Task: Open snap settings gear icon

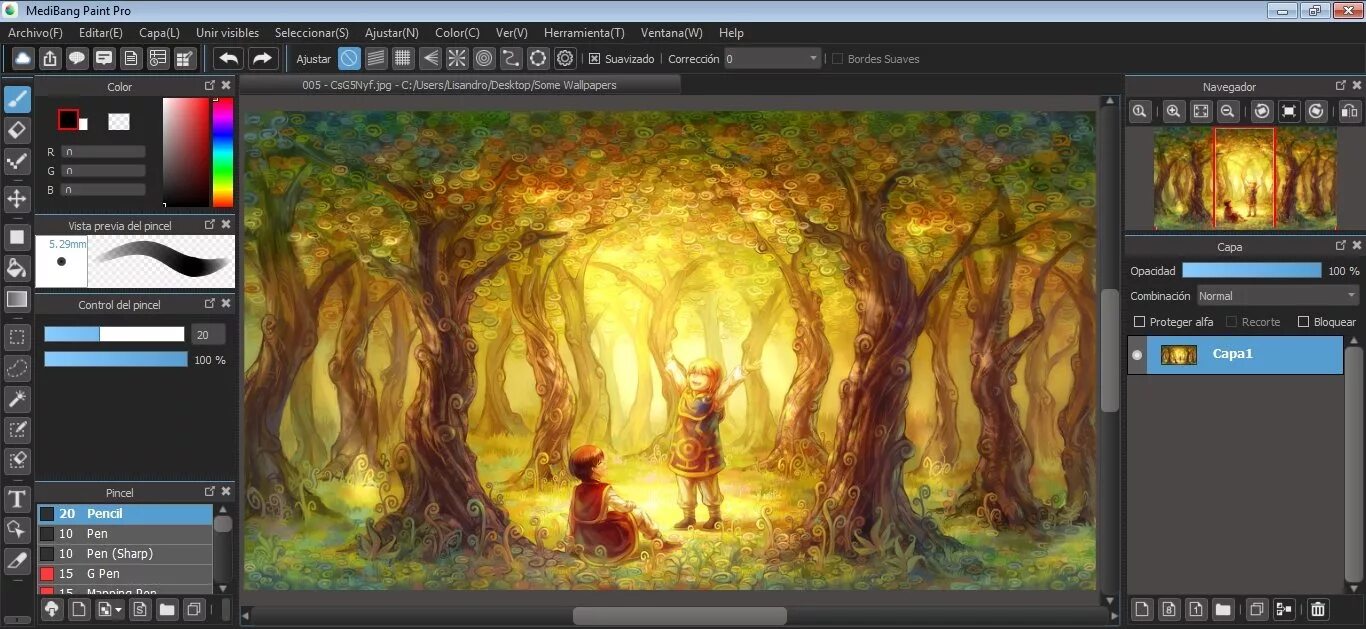Action: [565, 58]
